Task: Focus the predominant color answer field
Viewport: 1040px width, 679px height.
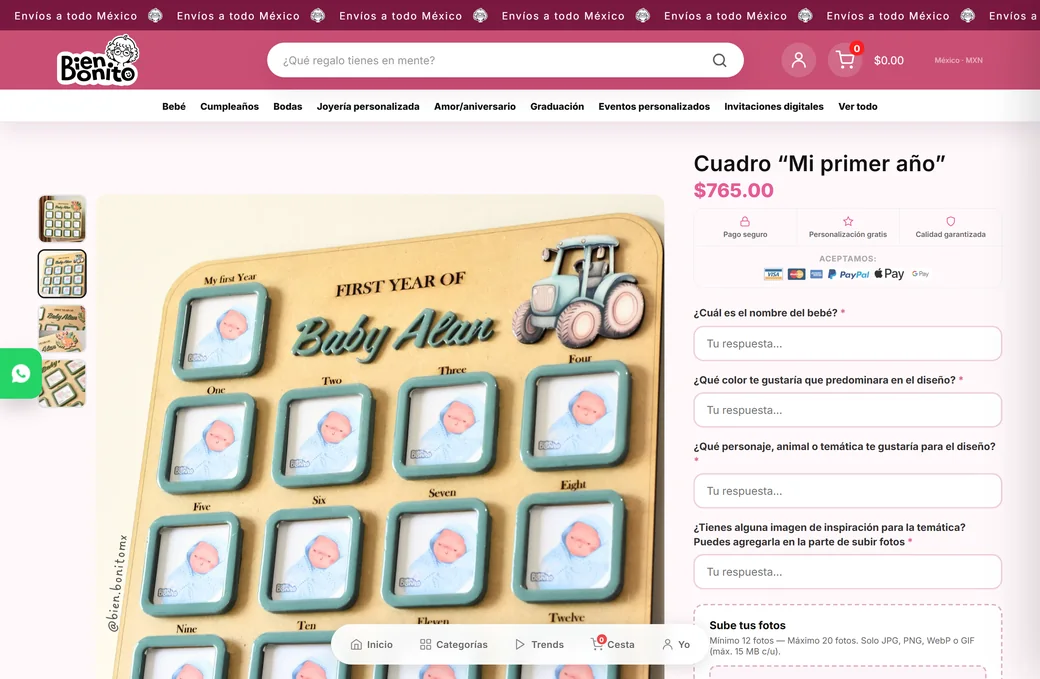Action: [848, 410]
